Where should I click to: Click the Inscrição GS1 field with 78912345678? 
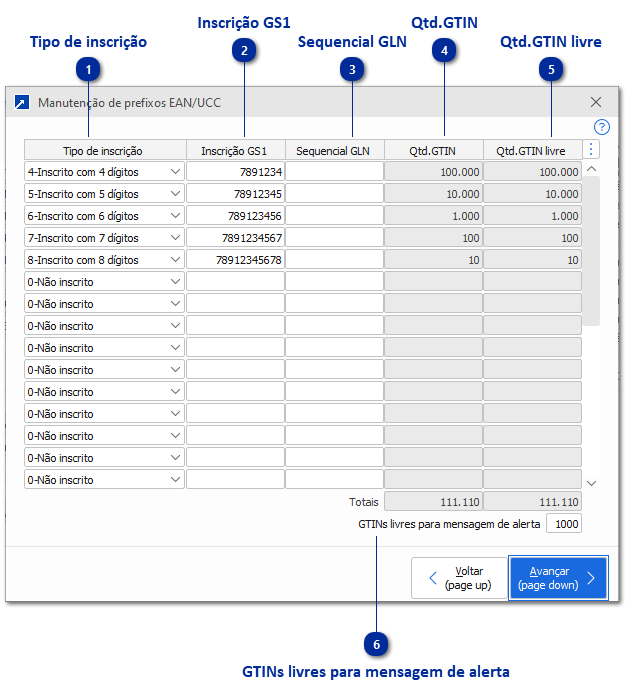pyautogui.click(x=235, y=260)
